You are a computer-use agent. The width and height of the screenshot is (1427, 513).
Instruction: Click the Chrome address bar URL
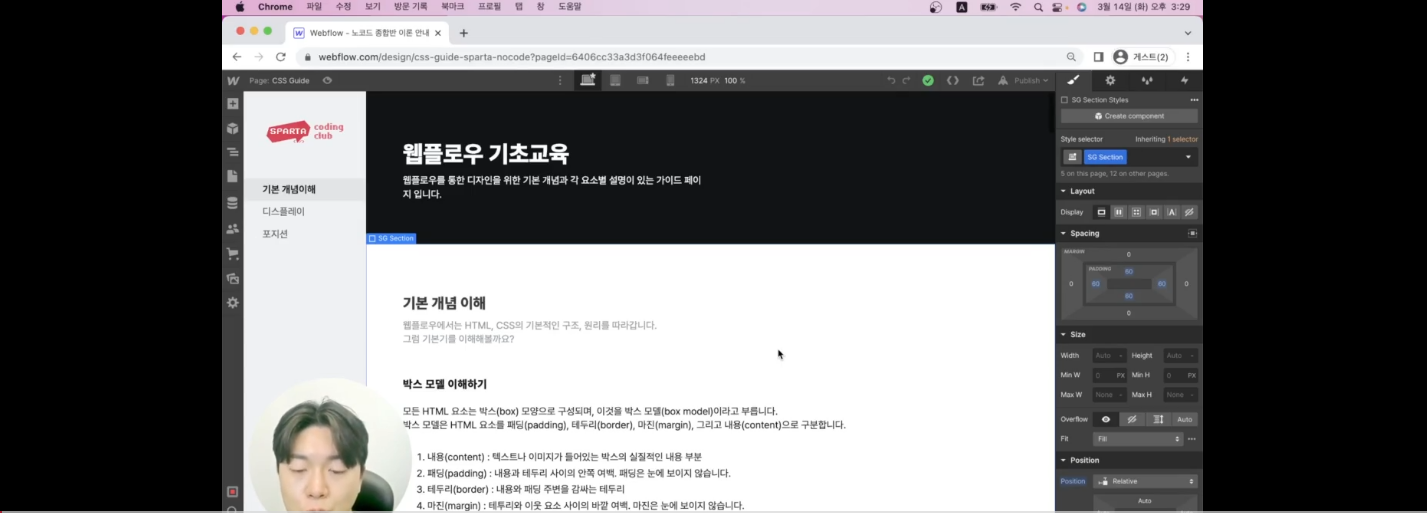point(511,57)
